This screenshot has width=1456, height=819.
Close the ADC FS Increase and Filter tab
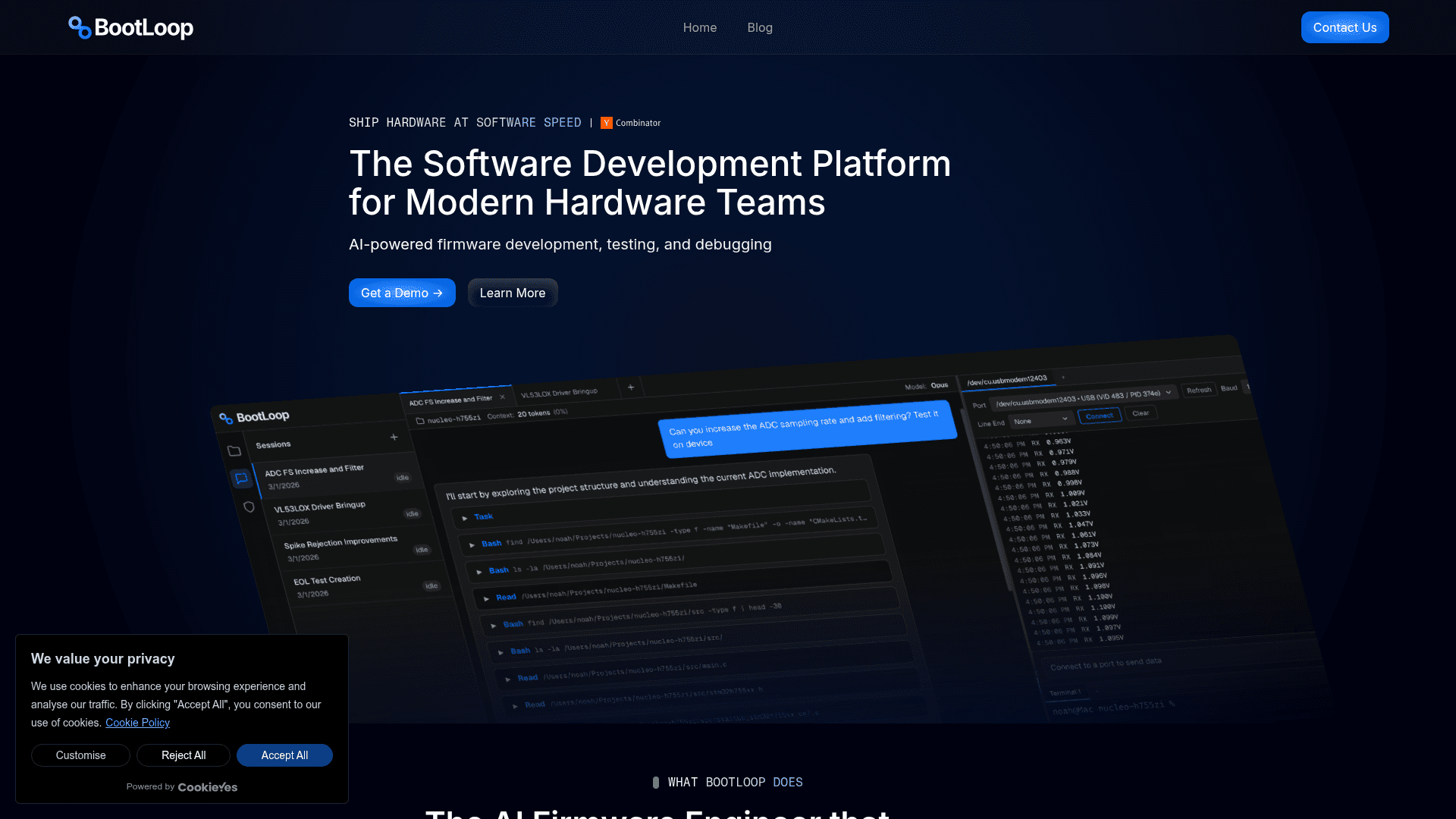[502, 397]
